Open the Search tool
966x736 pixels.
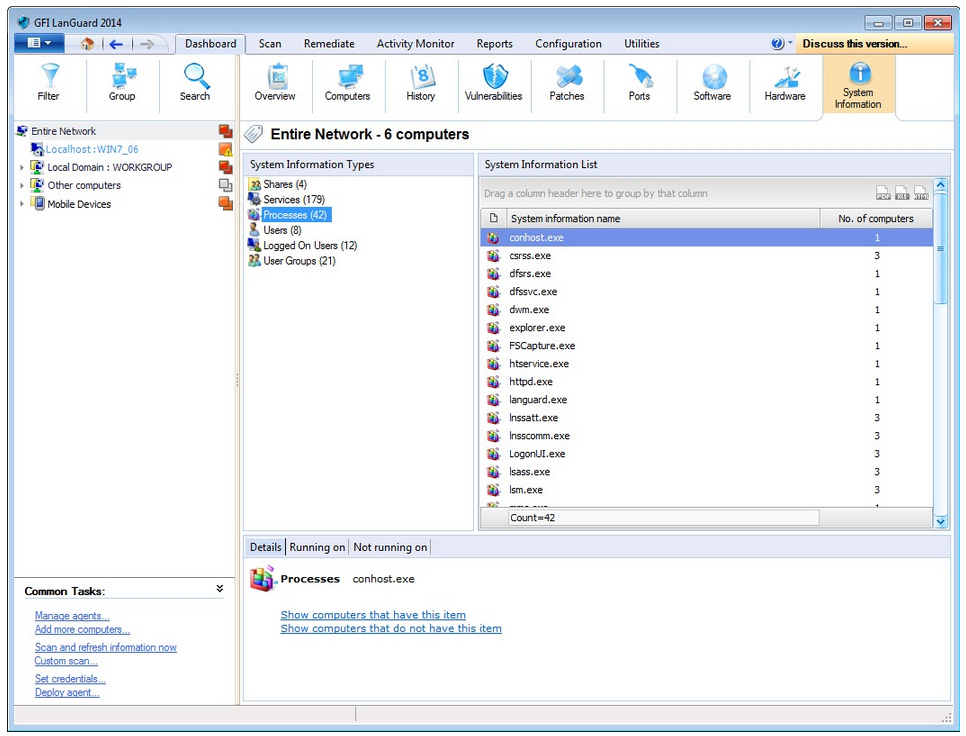click(195, 83)
